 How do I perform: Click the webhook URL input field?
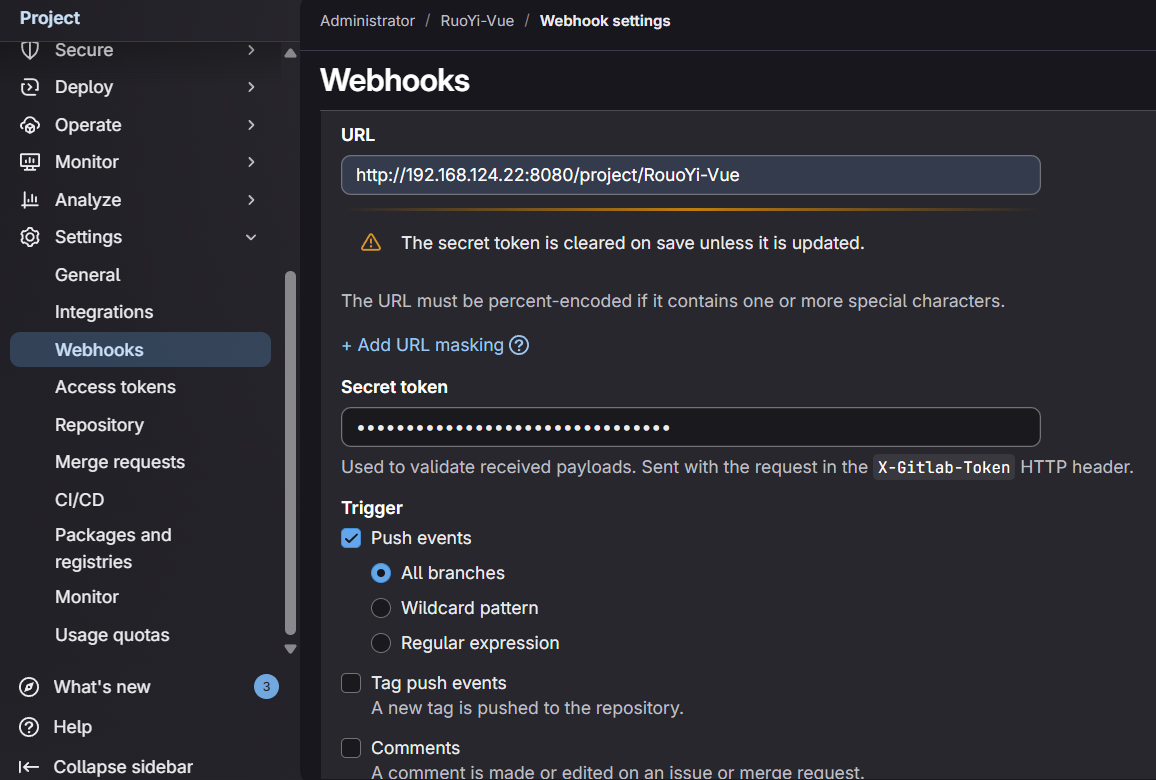(x=691, y=175)
